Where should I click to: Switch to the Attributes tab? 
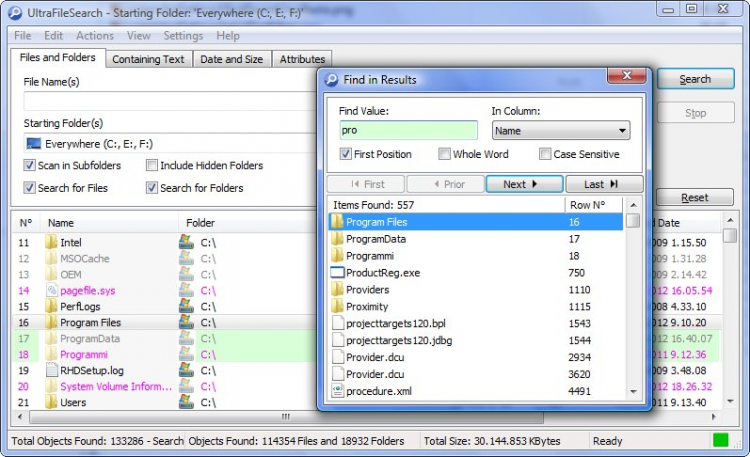pos(302,59)
